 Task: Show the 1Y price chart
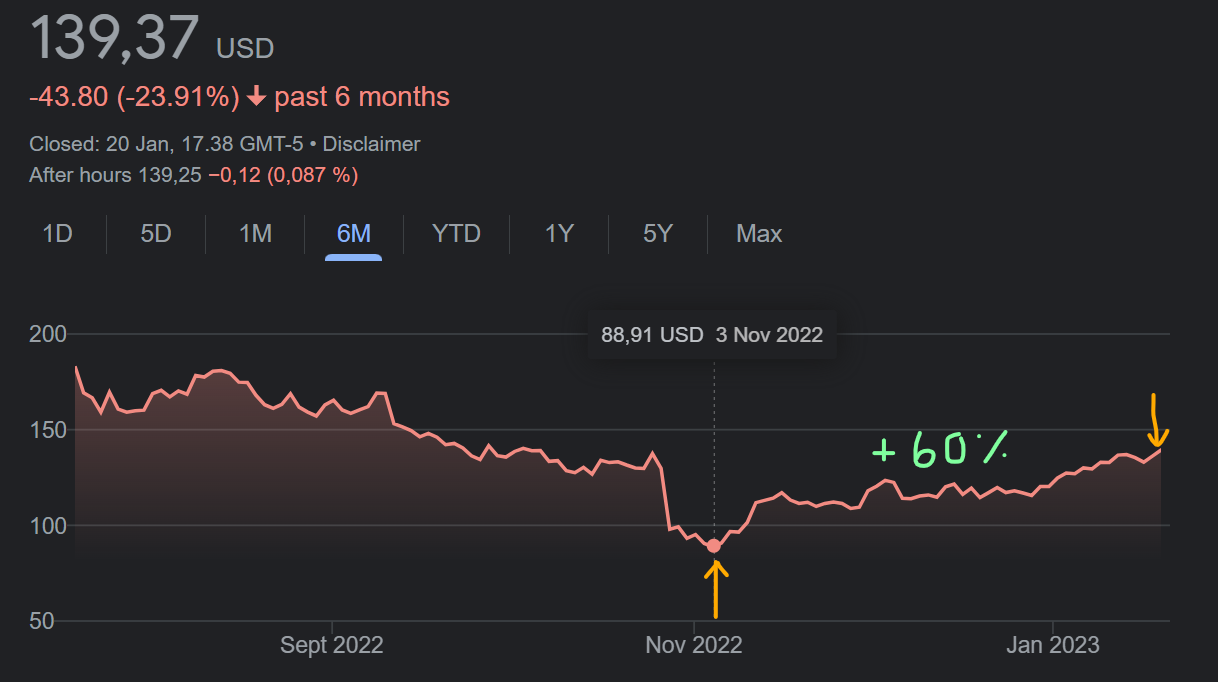[559, 234]
